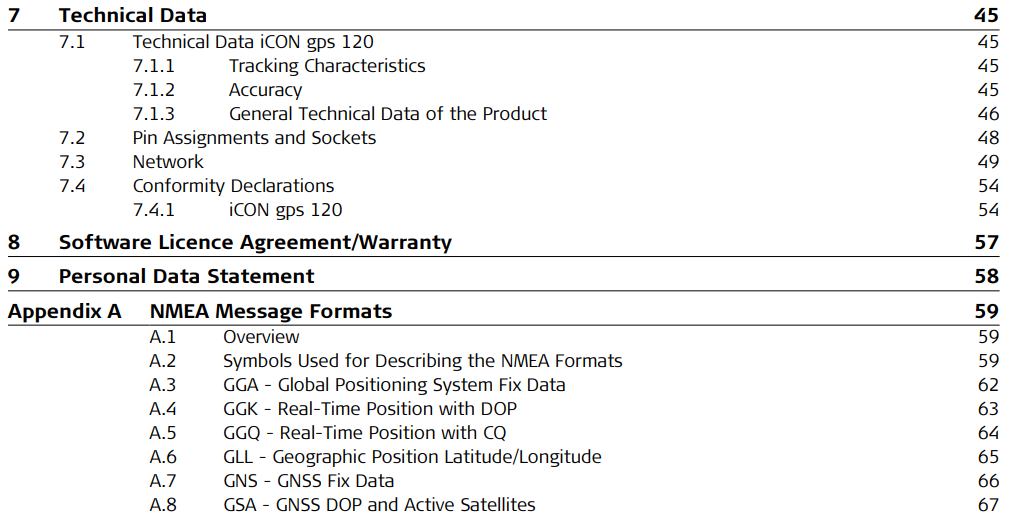Open GGQ - Real-Time Position with CQ
The height and width of the screenshot is (525, 1009).
(364, 433)
